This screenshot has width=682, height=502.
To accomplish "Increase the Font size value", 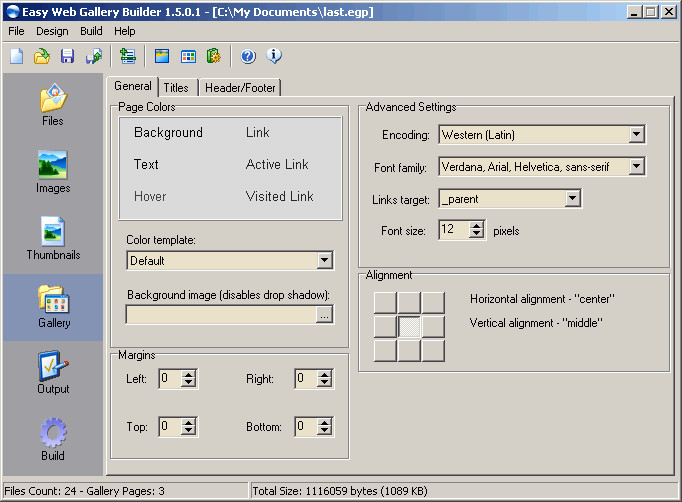I will click(477, 225).
